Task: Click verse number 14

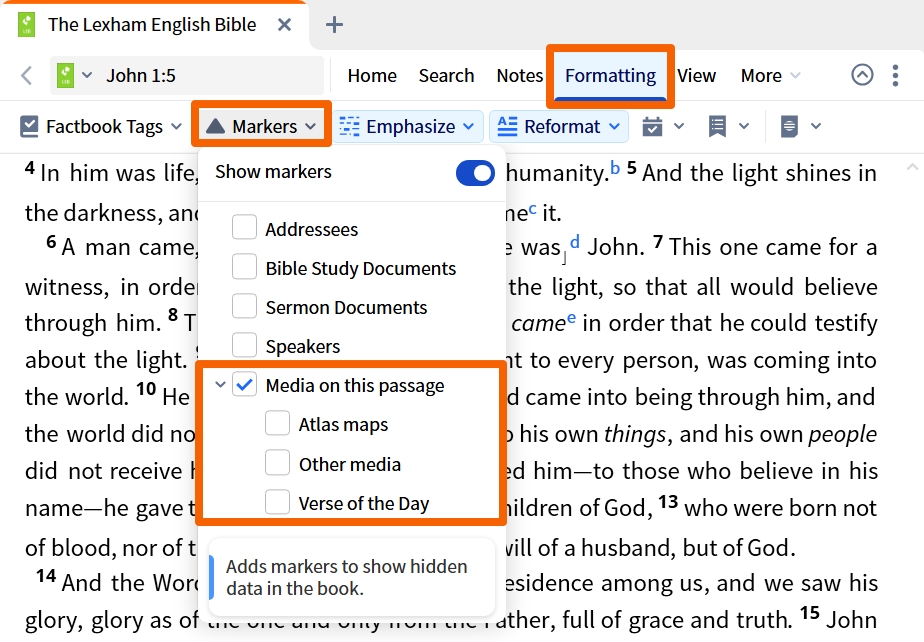Action: [46, 576]
